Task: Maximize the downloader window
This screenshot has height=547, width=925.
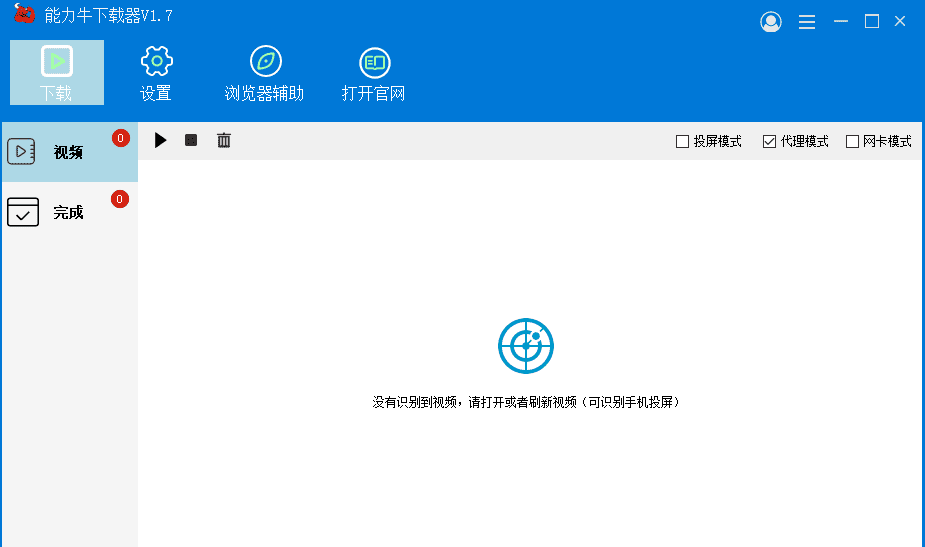Action: [872, 22]
